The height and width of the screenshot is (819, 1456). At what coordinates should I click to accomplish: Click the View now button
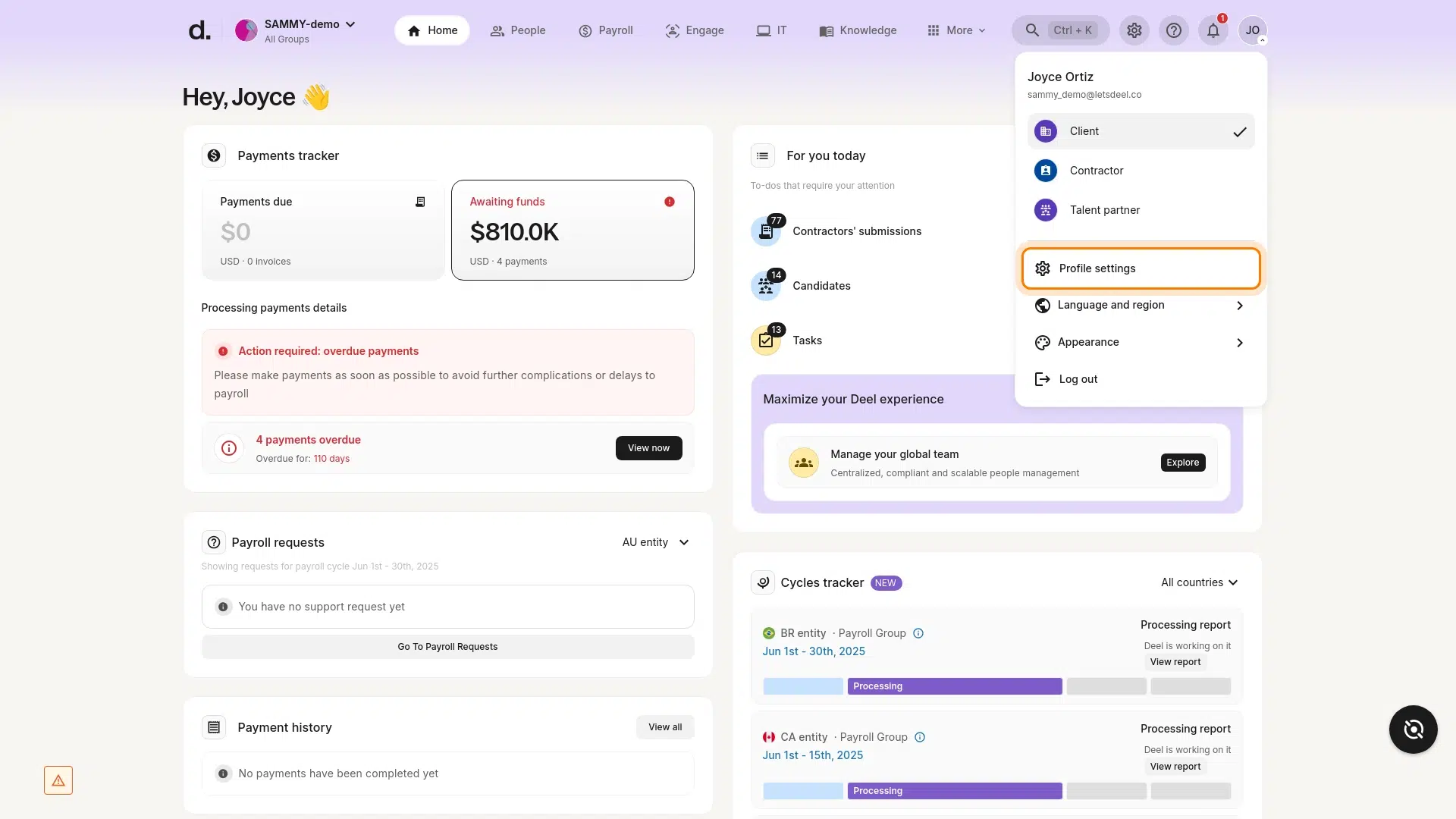point(648,448)
